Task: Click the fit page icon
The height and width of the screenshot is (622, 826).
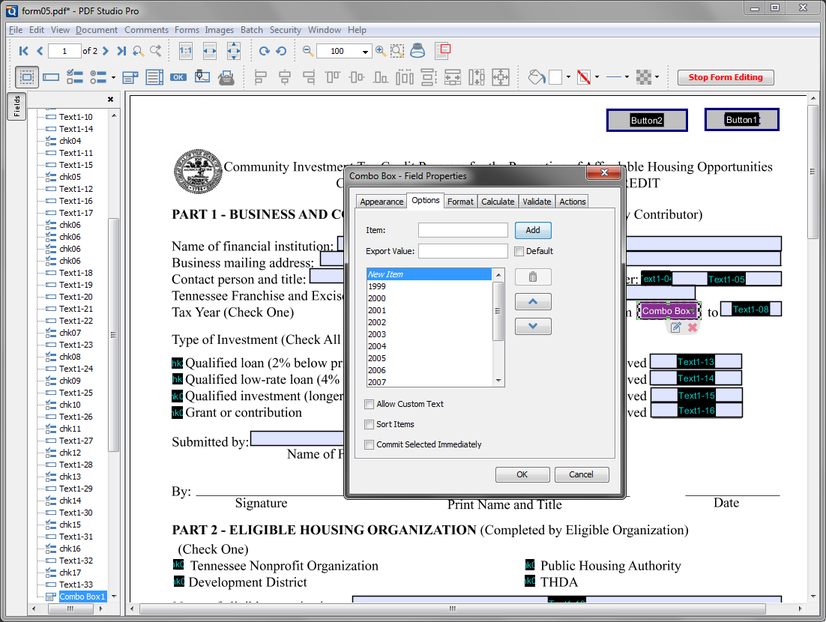Action: point(233,51)
